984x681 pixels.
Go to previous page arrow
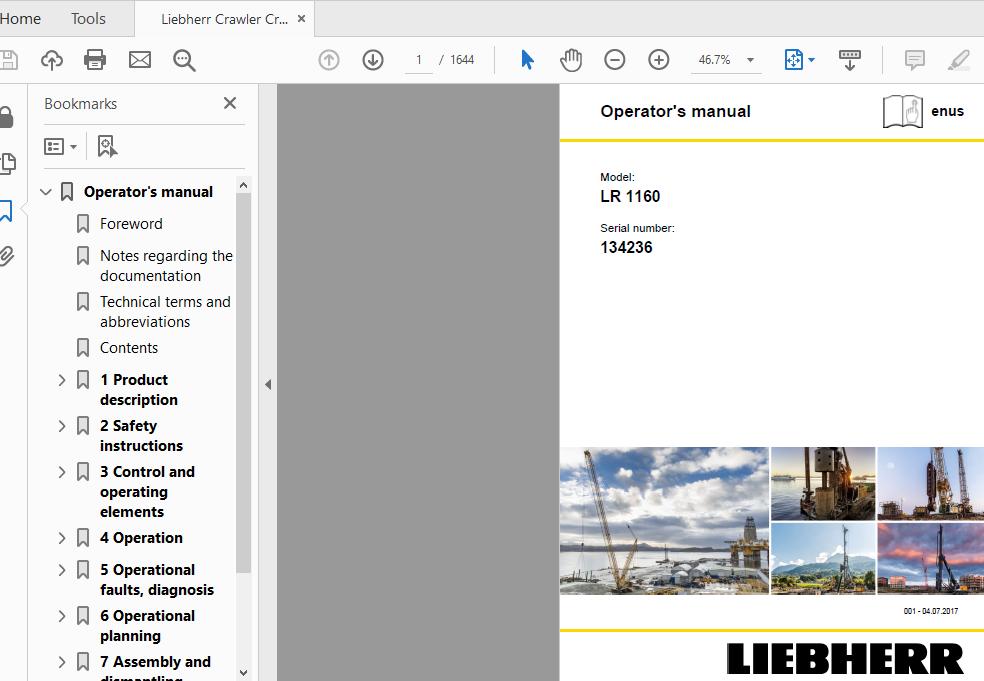pyautogui.click(x=329, y=60)
